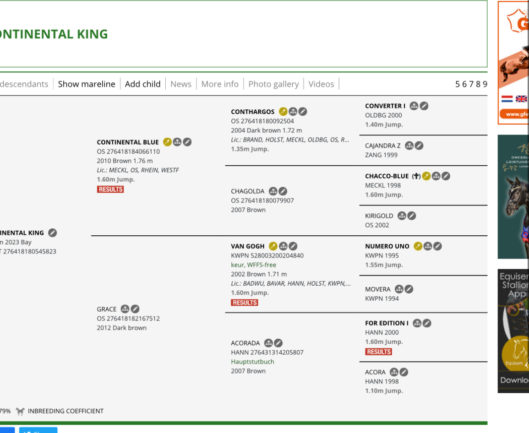Click gold icon beside NUMERO UNO
This screenshot has height=433, width=529.
point(418,246)
